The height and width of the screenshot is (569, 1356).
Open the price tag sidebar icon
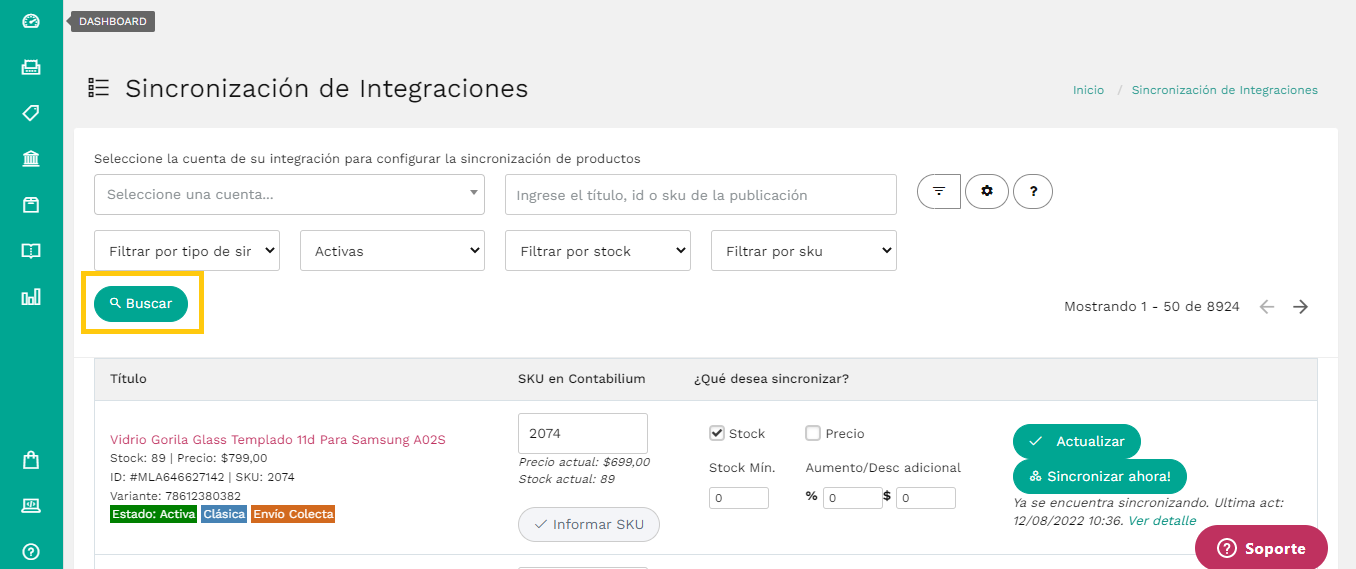(31, 113)
